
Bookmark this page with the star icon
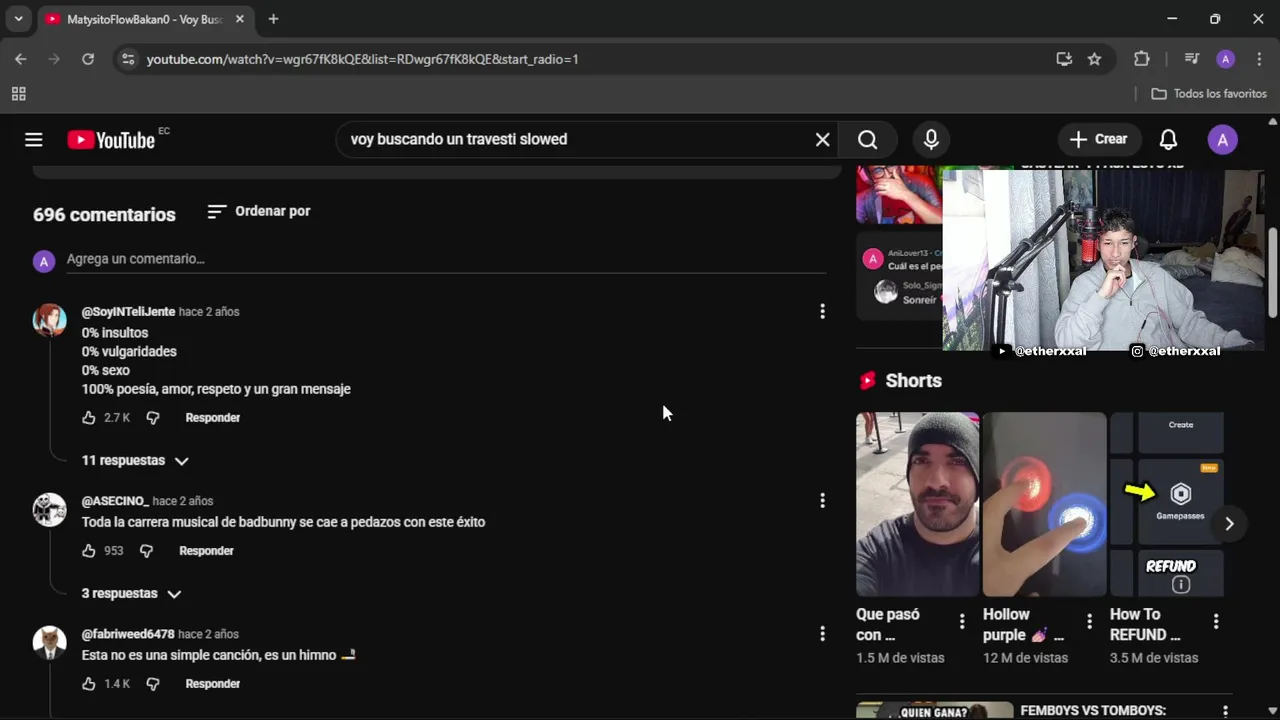click(1094, 59)
